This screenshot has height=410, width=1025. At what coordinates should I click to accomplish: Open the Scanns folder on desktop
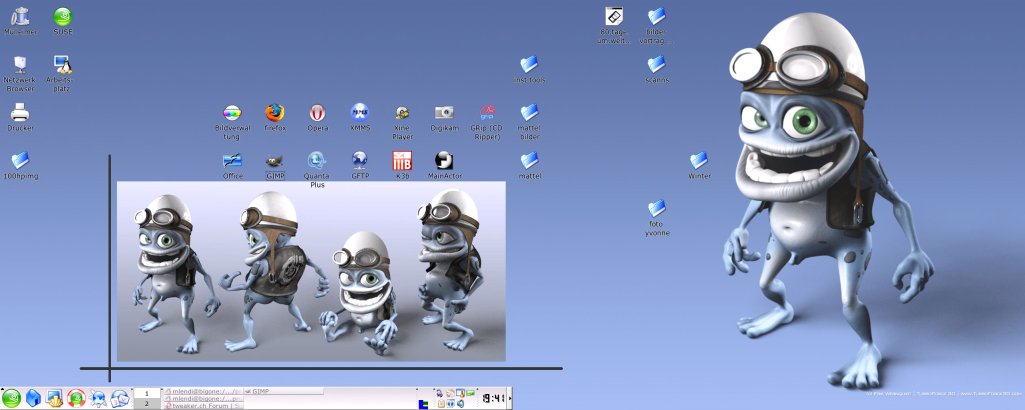click(657, 65)
